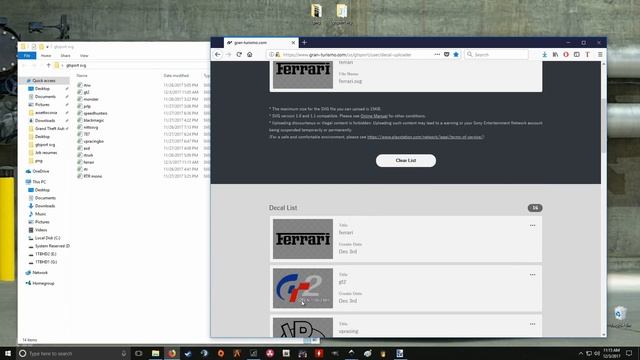Screen dimensions: 640x360
Task: Open Home ribbon tab in File Explorer
Action: pyautogui.click(x=46, y=56)
